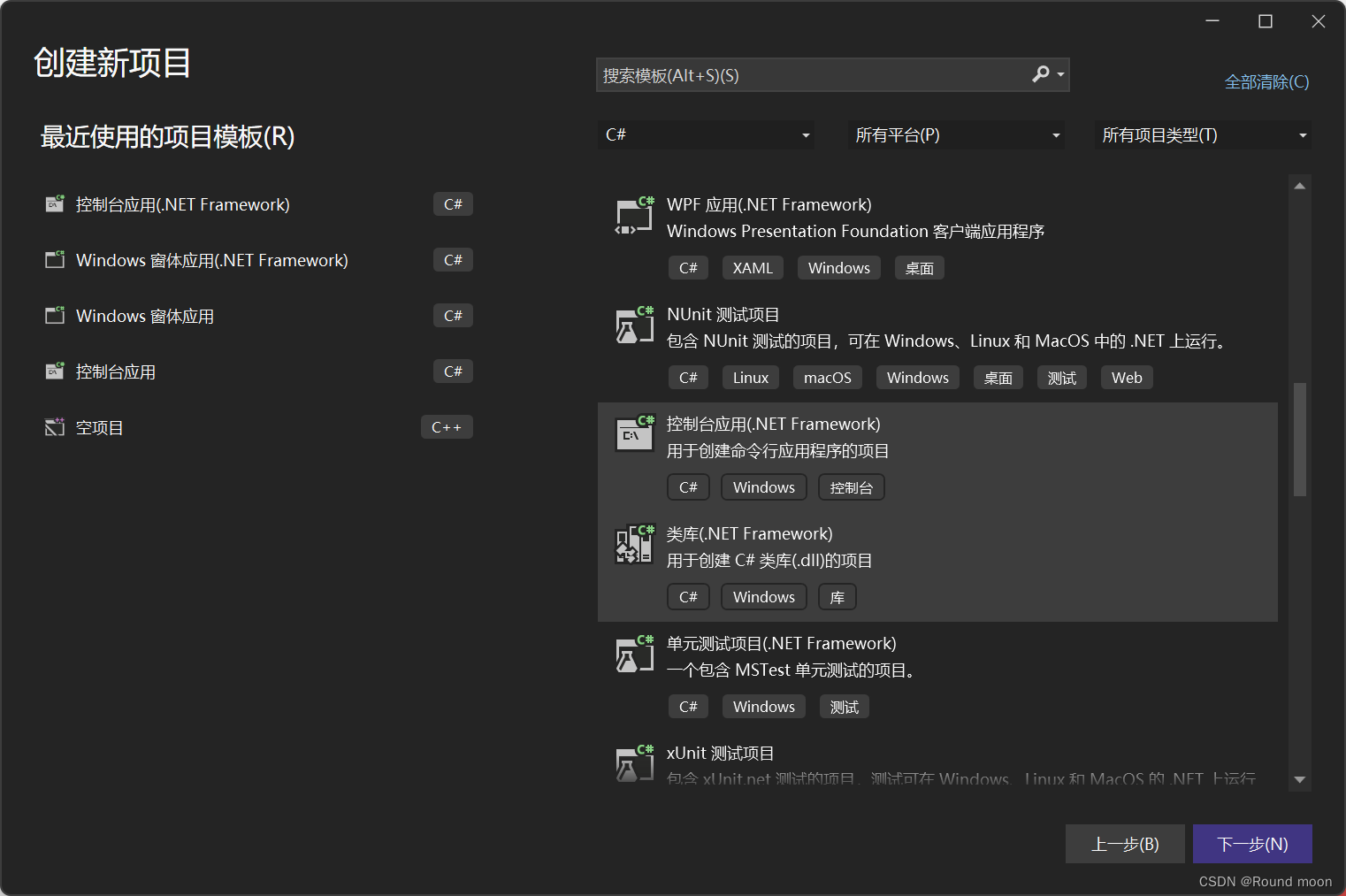Click the description 用于创建 C# 类库(.dll)的项目
This screenshot has height=896, width=1346.
(769, 560)
